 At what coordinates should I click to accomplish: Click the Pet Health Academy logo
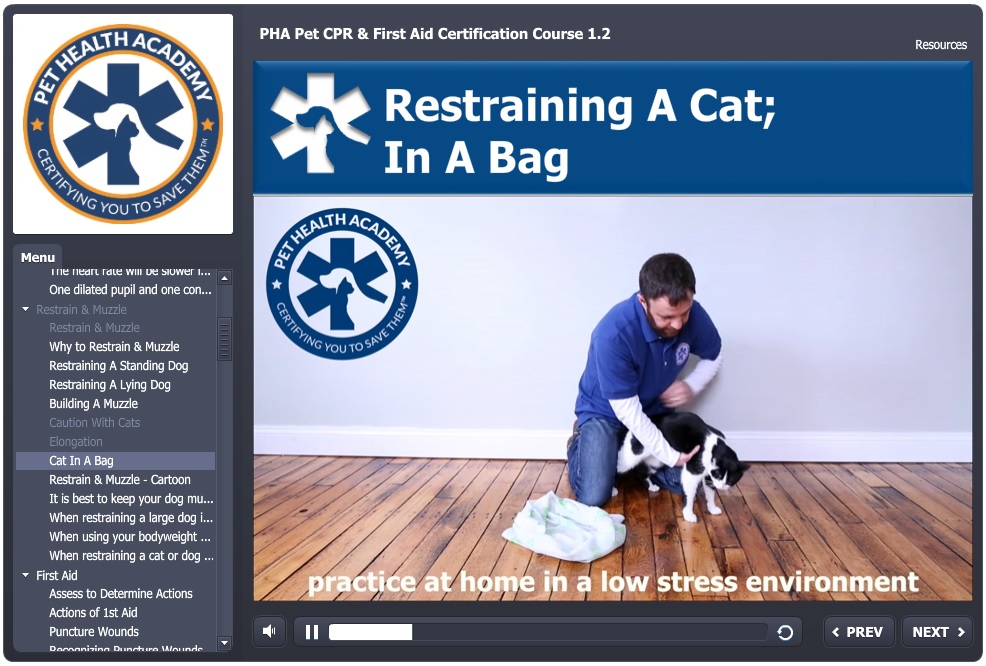[123, 124]
